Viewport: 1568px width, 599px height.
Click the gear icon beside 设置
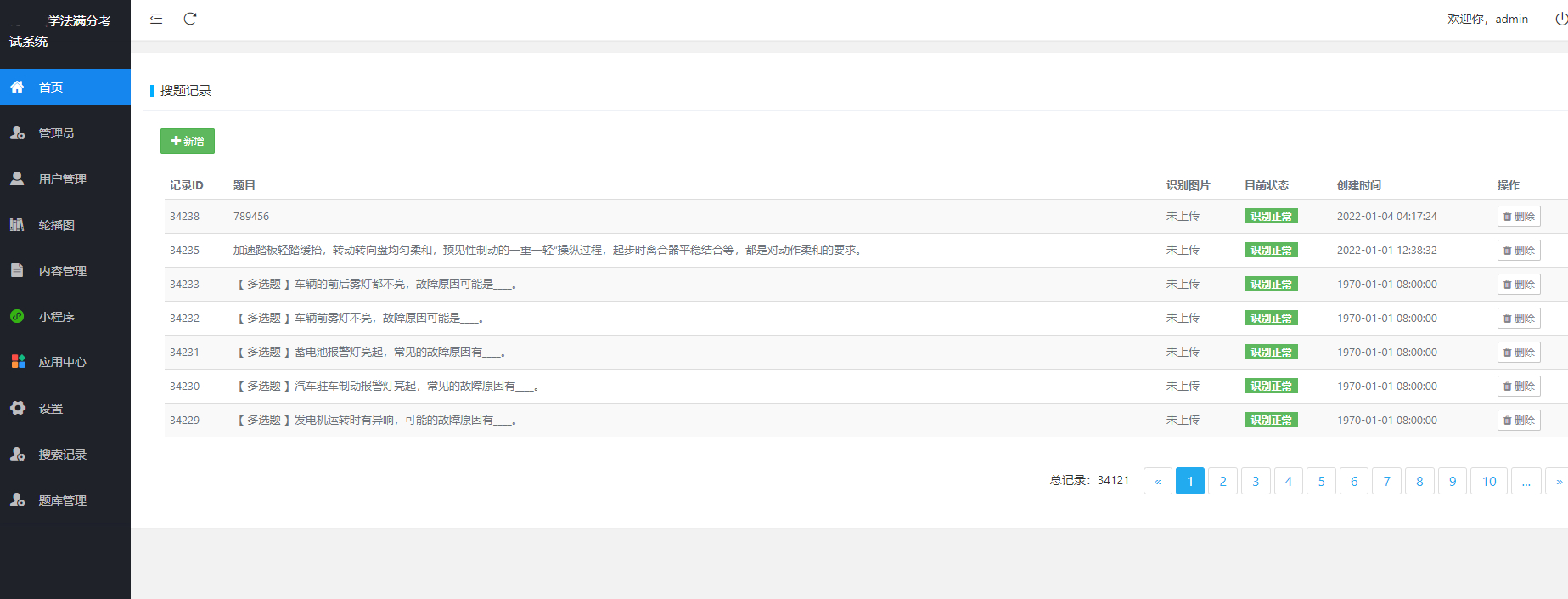pyautogui.click(x=17, y=408)
